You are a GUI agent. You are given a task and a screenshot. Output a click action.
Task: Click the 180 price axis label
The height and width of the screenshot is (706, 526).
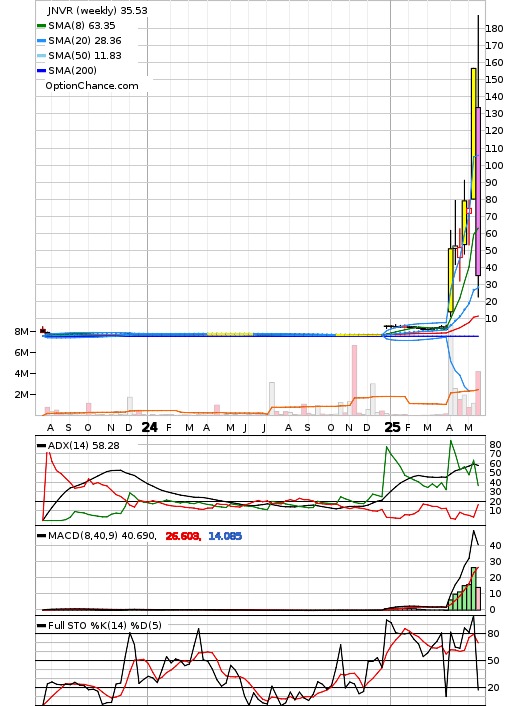click(494, 28)
